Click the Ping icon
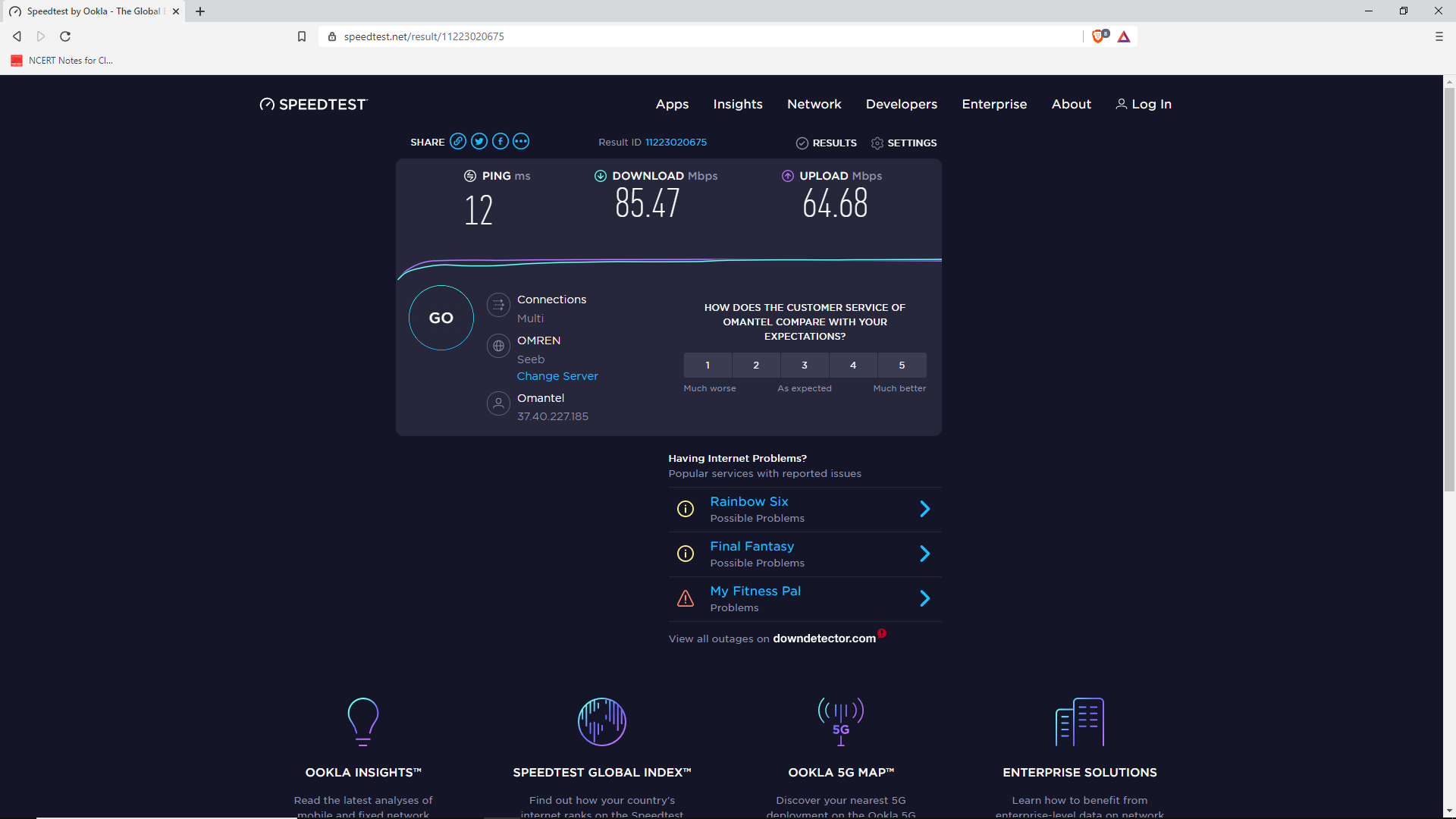 point(470,176)
